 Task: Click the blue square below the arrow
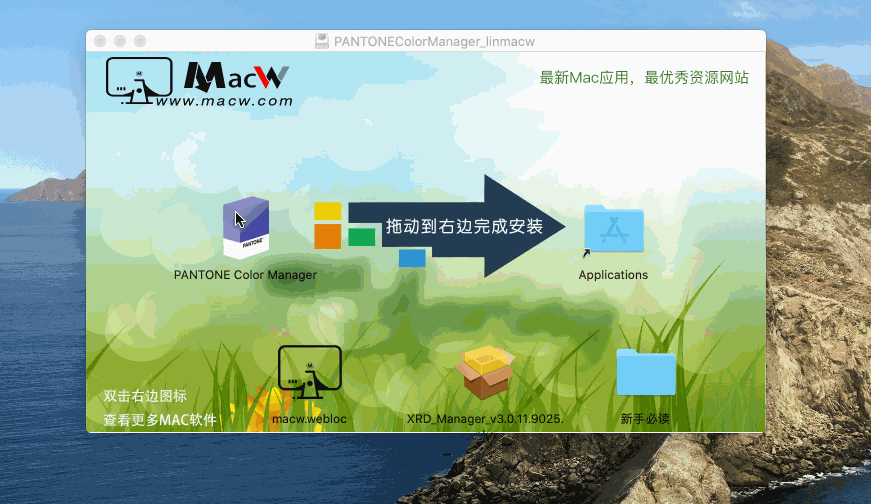click(412, 259)
